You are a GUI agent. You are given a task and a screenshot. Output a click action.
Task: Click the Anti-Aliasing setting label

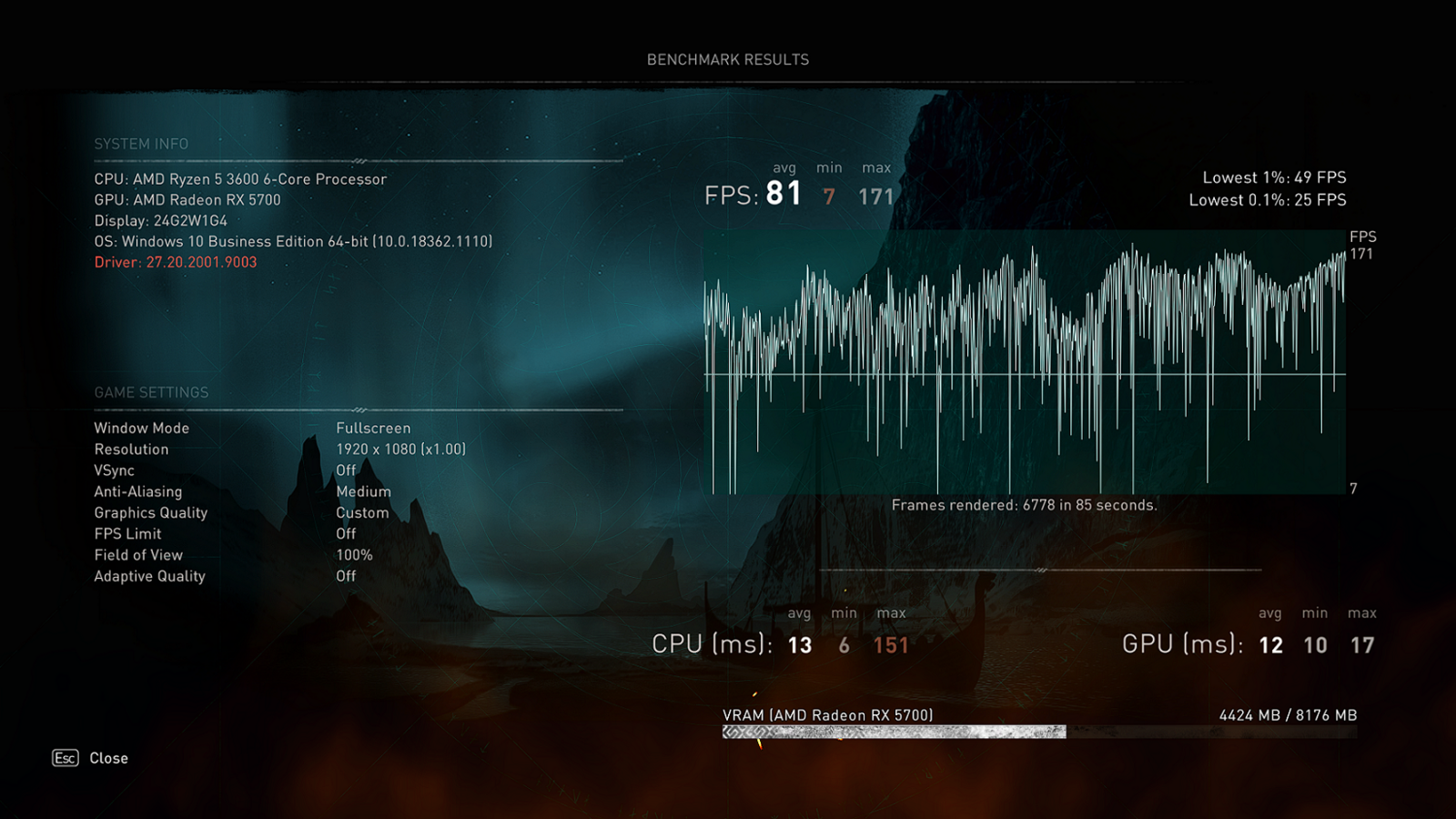138,491
